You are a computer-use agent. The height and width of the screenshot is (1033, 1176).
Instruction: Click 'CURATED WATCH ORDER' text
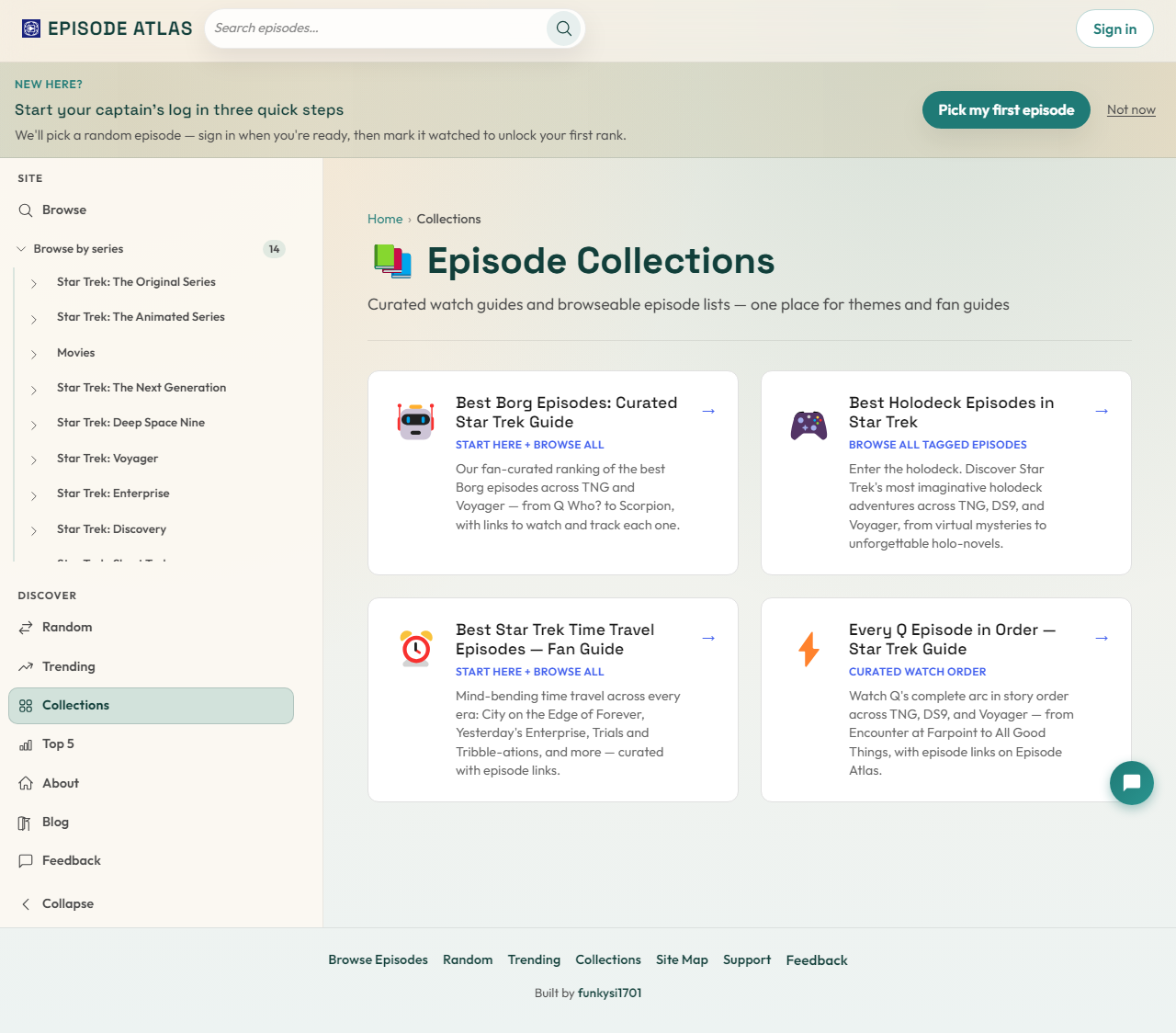[918, 672]
